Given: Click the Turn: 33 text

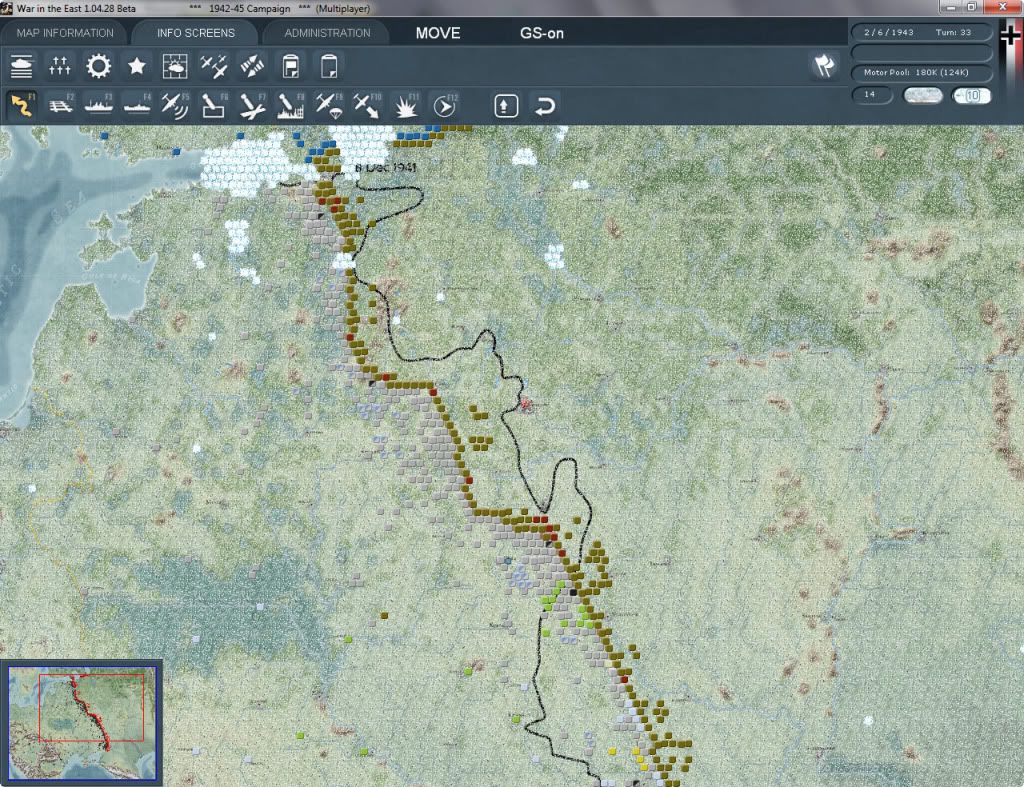Looking at the screenshot, I should pyautogui.click(x=953, y=32).
